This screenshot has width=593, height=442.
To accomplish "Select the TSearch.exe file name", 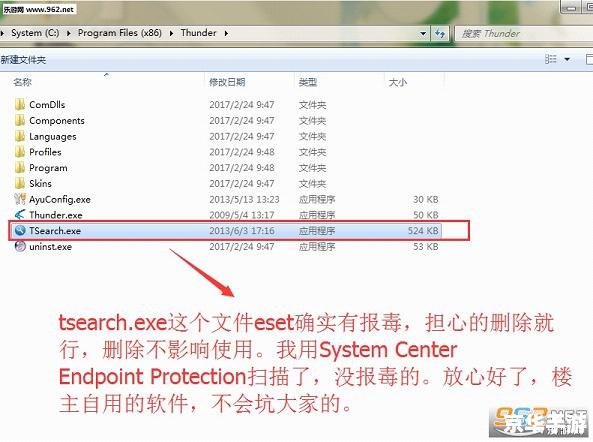I will click(55, 231).
